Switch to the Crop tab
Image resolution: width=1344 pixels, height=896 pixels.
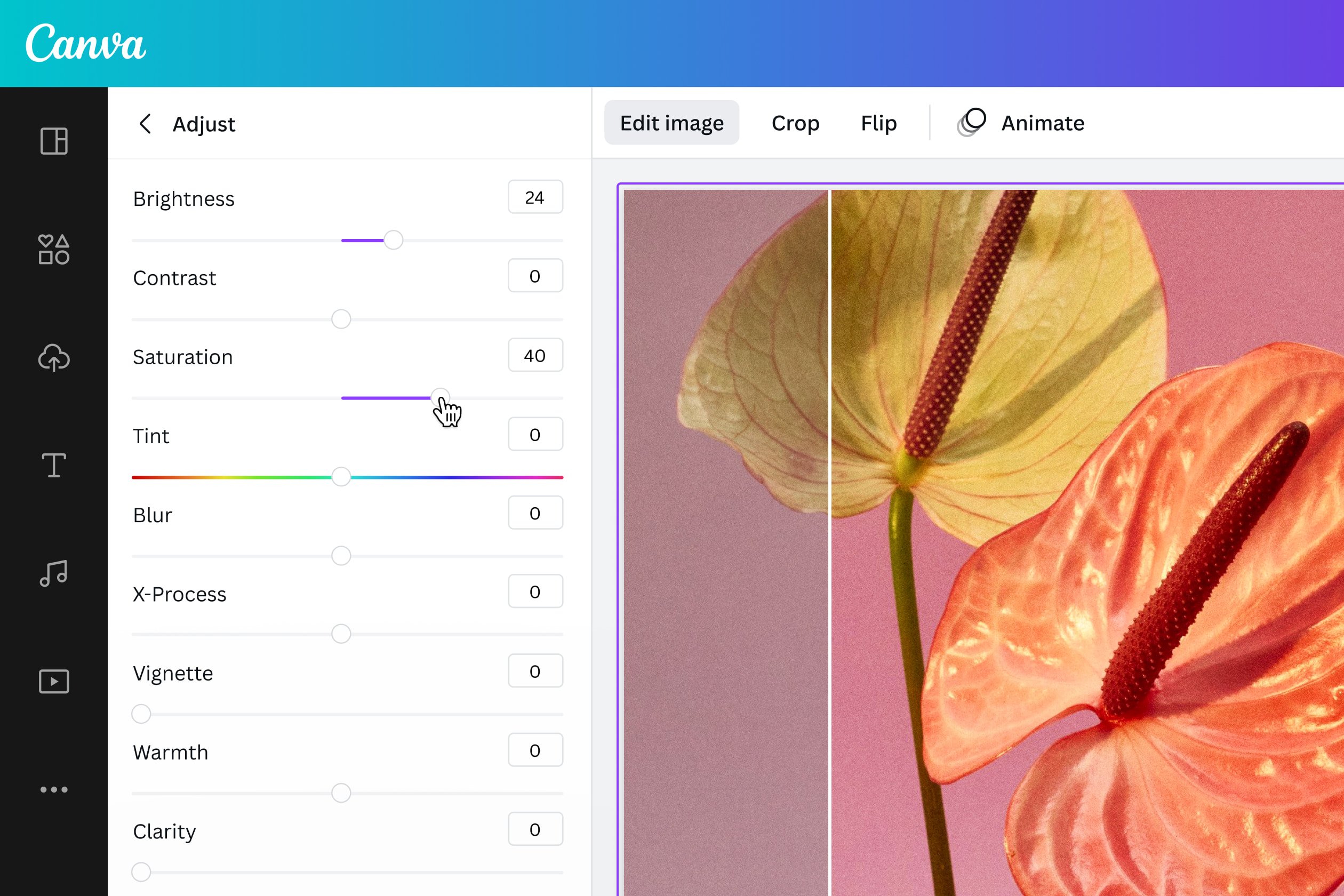click(x=795, y=122)
